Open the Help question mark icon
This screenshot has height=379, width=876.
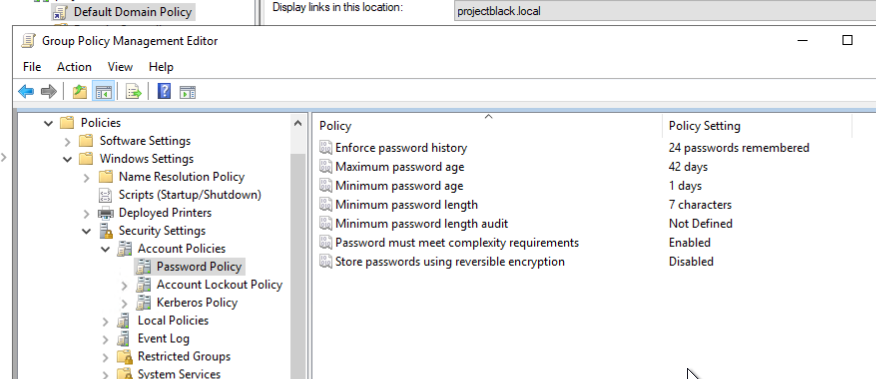pos(164,91)
